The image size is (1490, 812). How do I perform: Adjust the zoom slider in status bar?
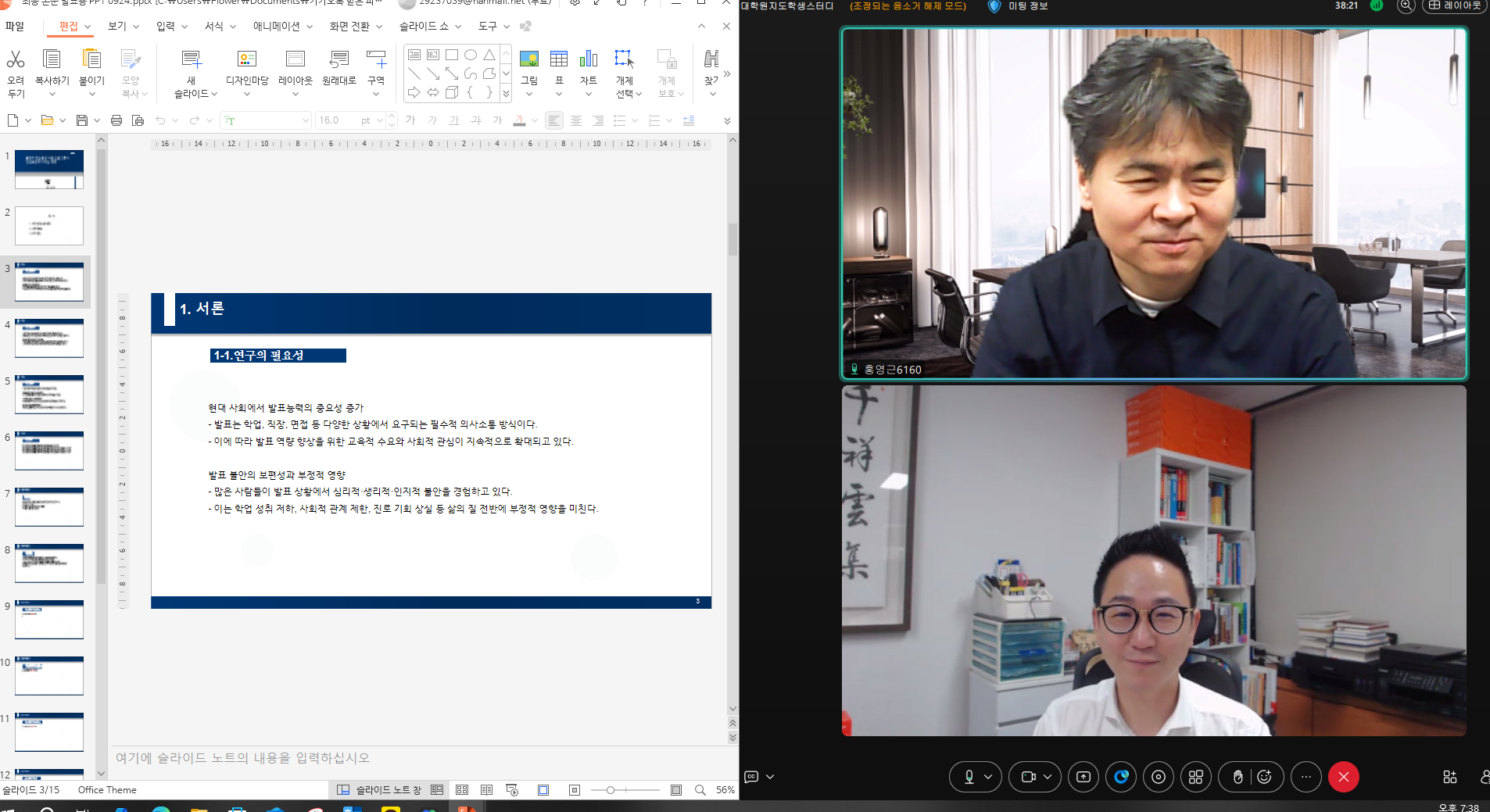point(611,790)
